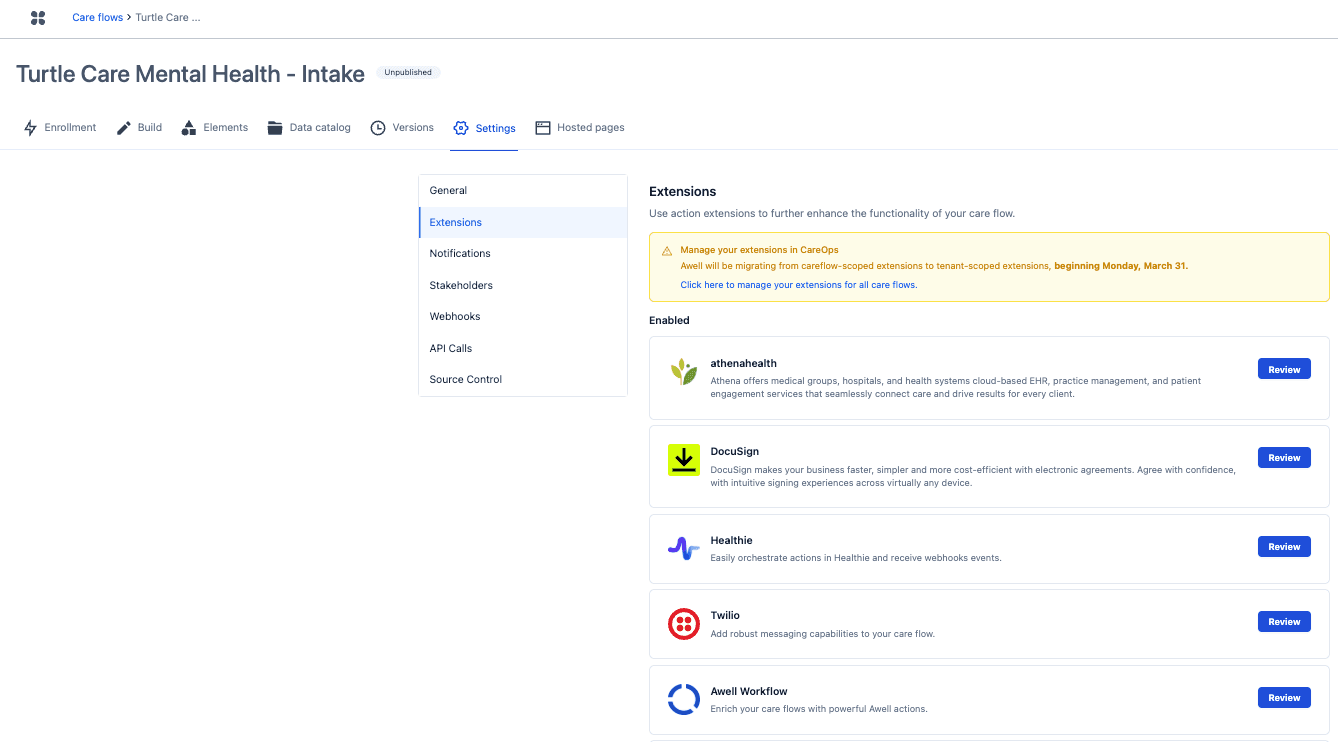Click the 'Extensions' page heading
This screenshot has height=742, width=1338.
683,191
